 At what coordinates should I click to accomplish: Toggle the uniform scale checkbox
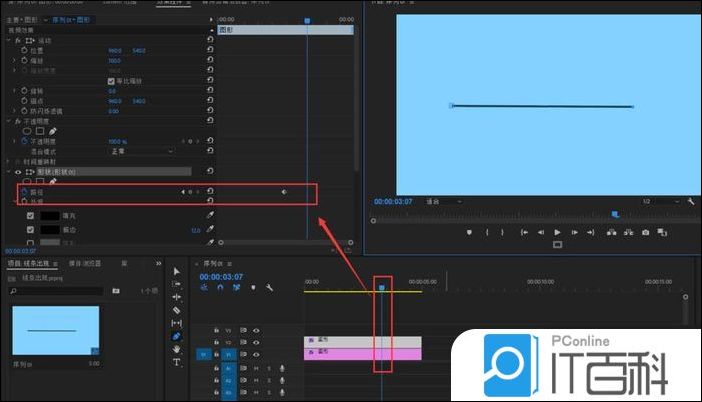click(x=111, y=80)
